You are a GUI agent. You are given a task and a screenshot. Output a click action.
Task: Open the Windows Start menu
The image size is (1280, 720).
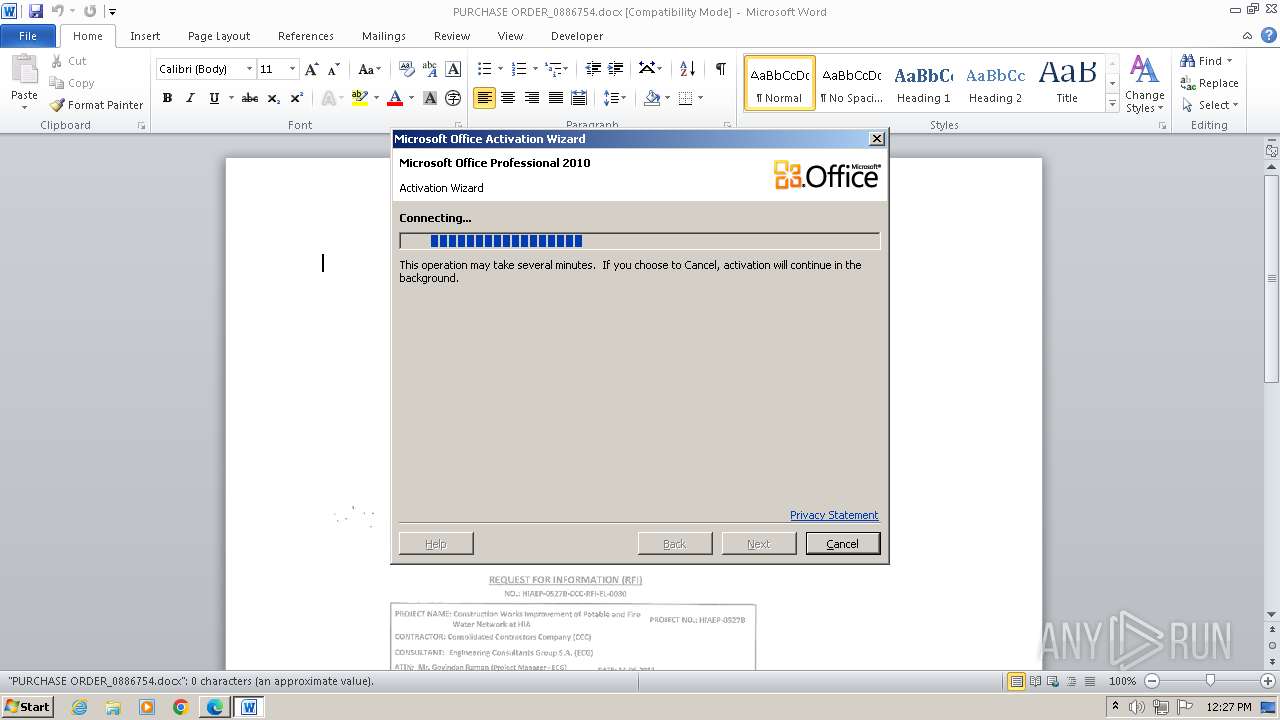[27, 707]
